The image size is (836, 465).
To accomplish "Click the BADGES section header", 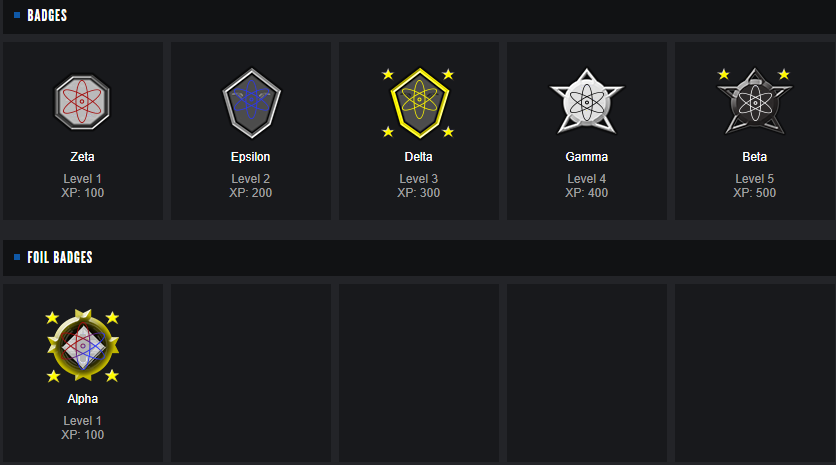I will pyautogui.click(x=47, y=15).
